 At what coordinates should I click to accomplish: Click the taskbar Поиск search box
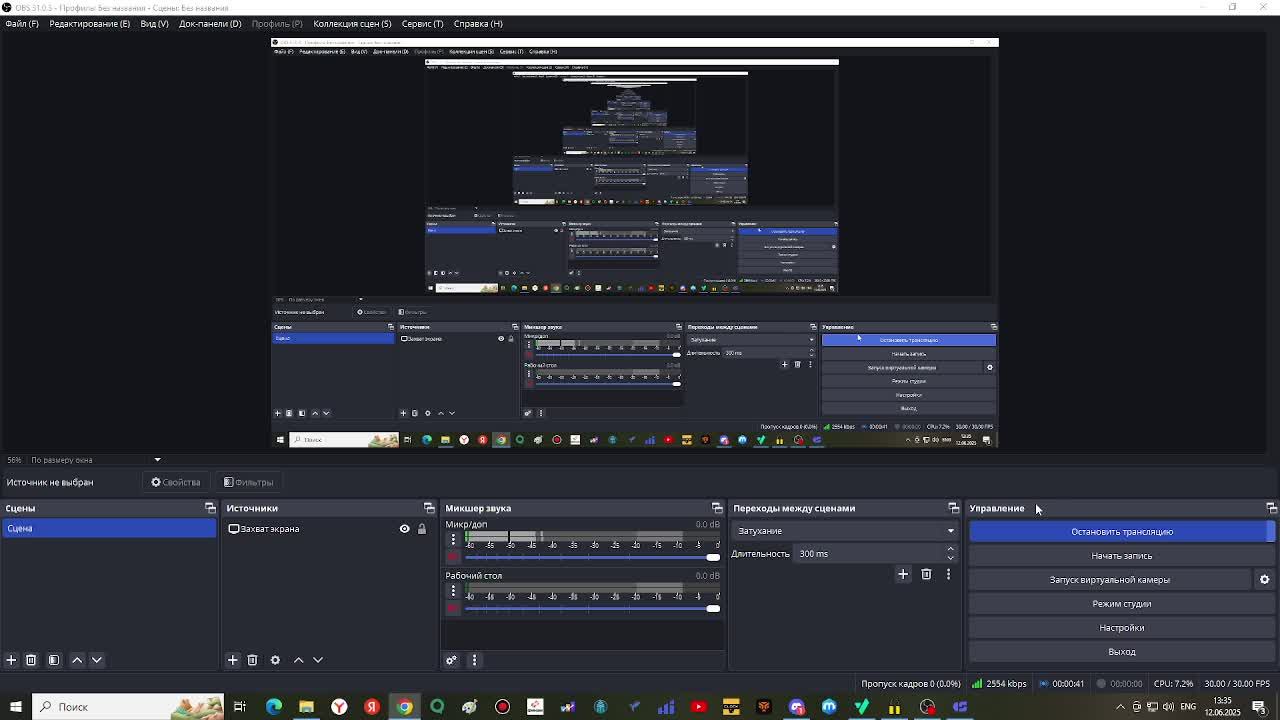[x=127, y=707]
